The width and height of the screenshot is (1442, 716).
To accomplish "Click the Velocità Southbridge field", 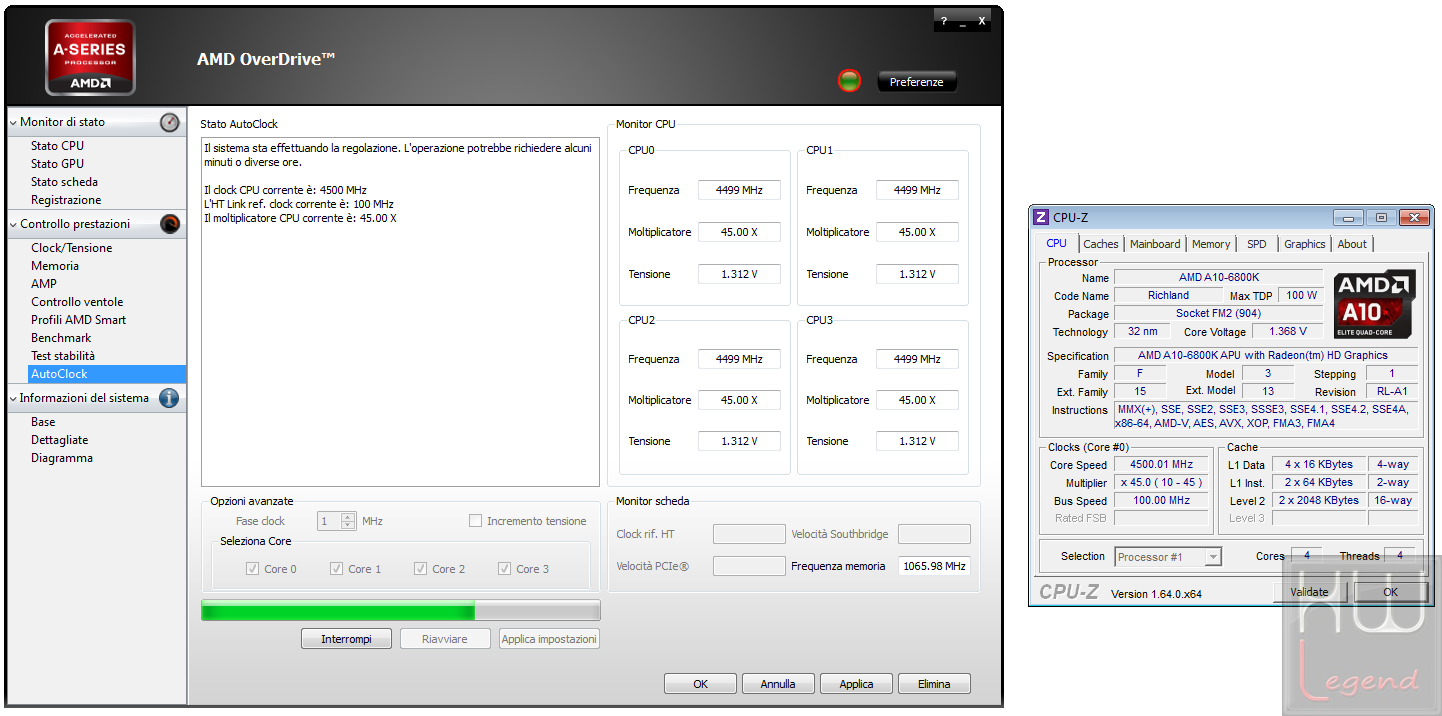I will pos(934,534).
